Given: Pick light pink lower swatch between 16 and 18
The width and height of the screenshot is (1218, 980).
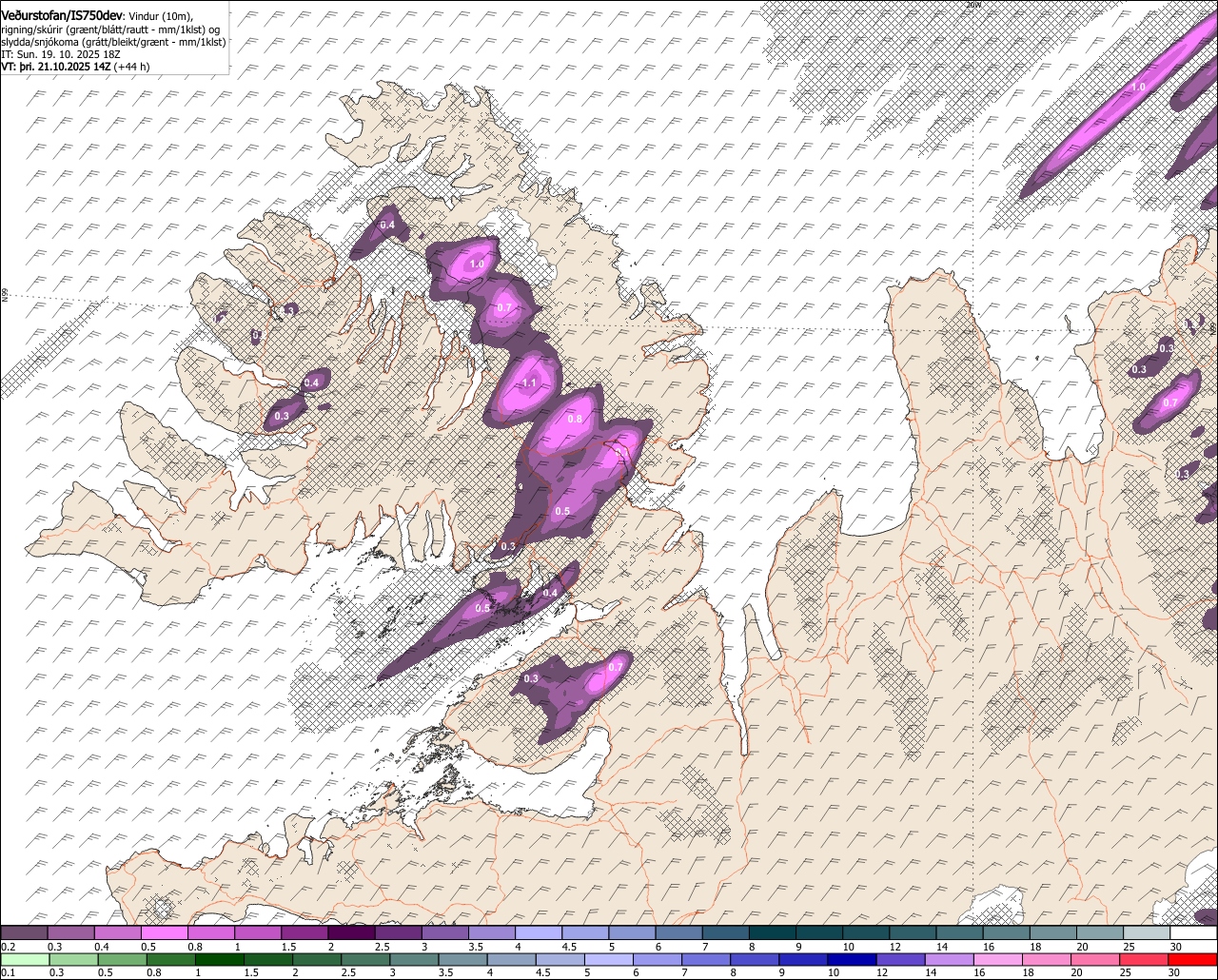Looking at the screenshot, I should pos(1000,959).
